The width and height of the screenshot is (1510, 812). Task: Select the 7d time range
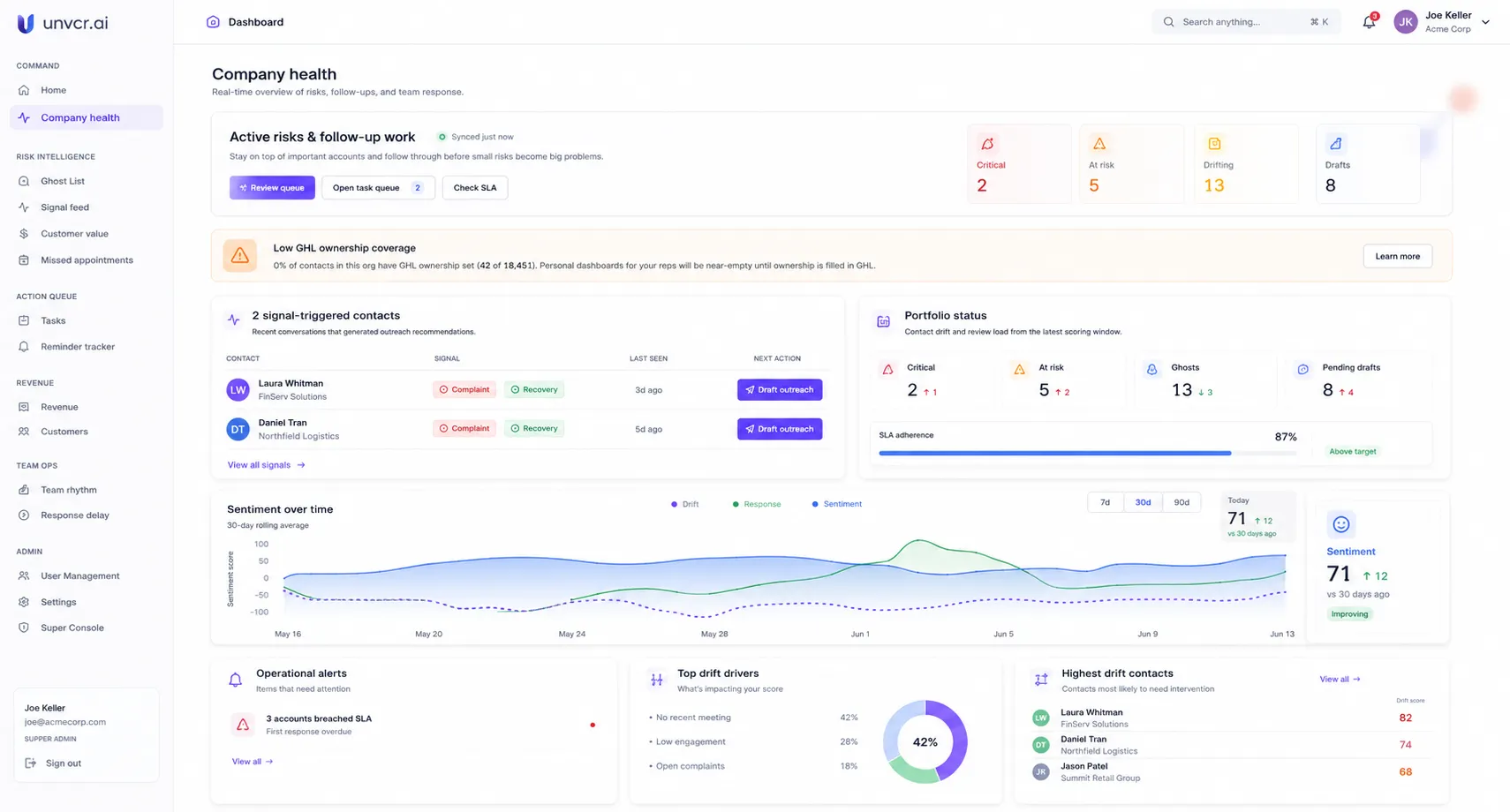pos(1106,502)
